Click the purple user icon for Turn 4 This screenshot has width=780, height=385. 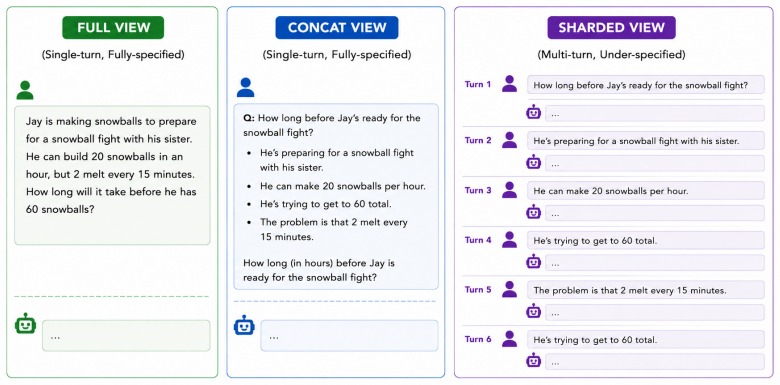(509, 240)
